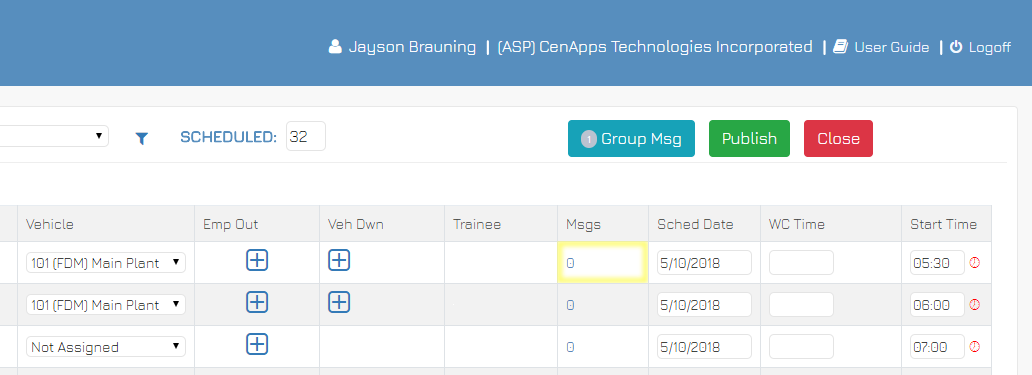Click red clock icon next to 06:00
Viewport: 1032px width, 375px height.
pos(975,305)
